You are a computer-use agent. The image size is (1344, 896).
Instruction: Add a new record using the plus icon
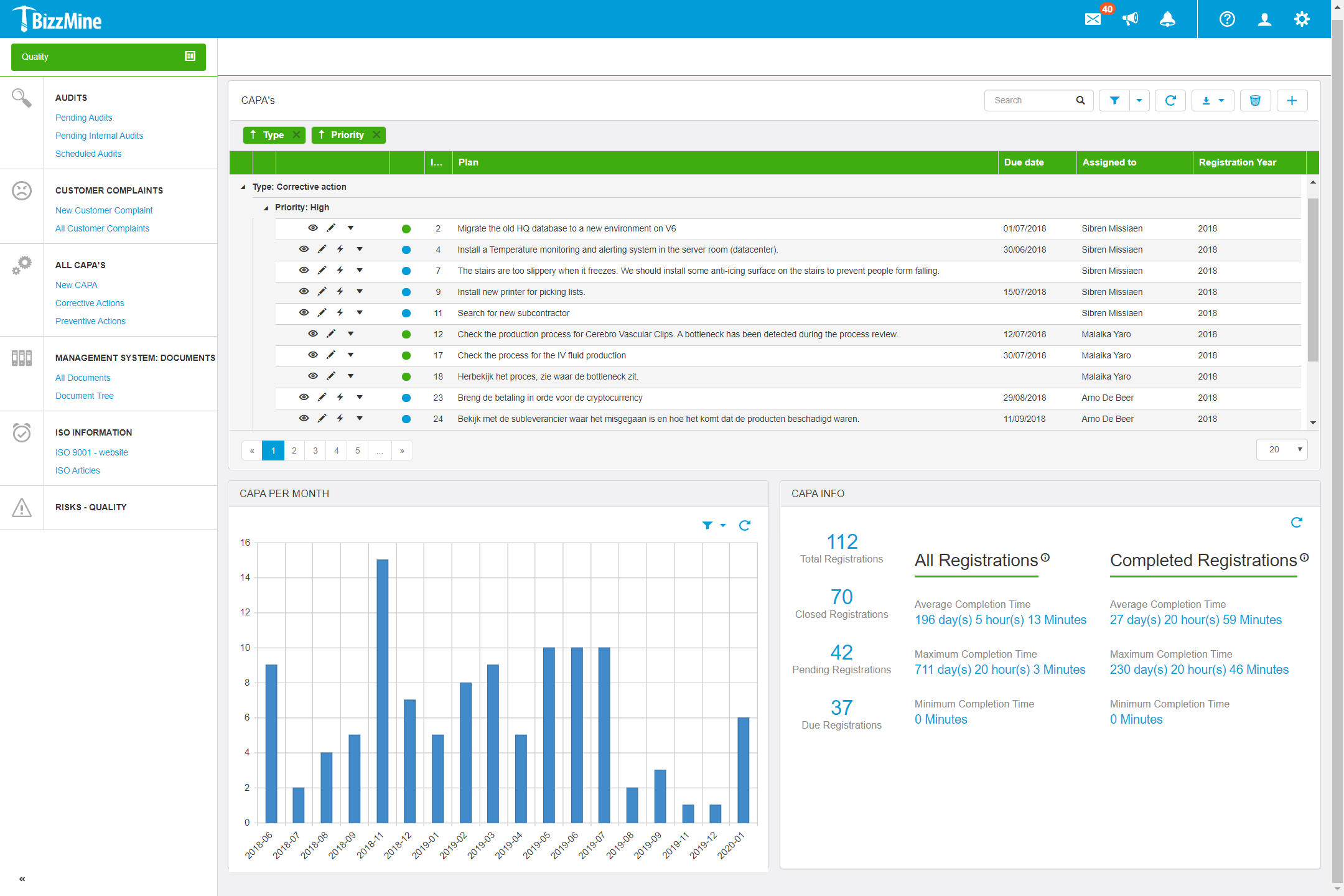(x=1292, y=100)
